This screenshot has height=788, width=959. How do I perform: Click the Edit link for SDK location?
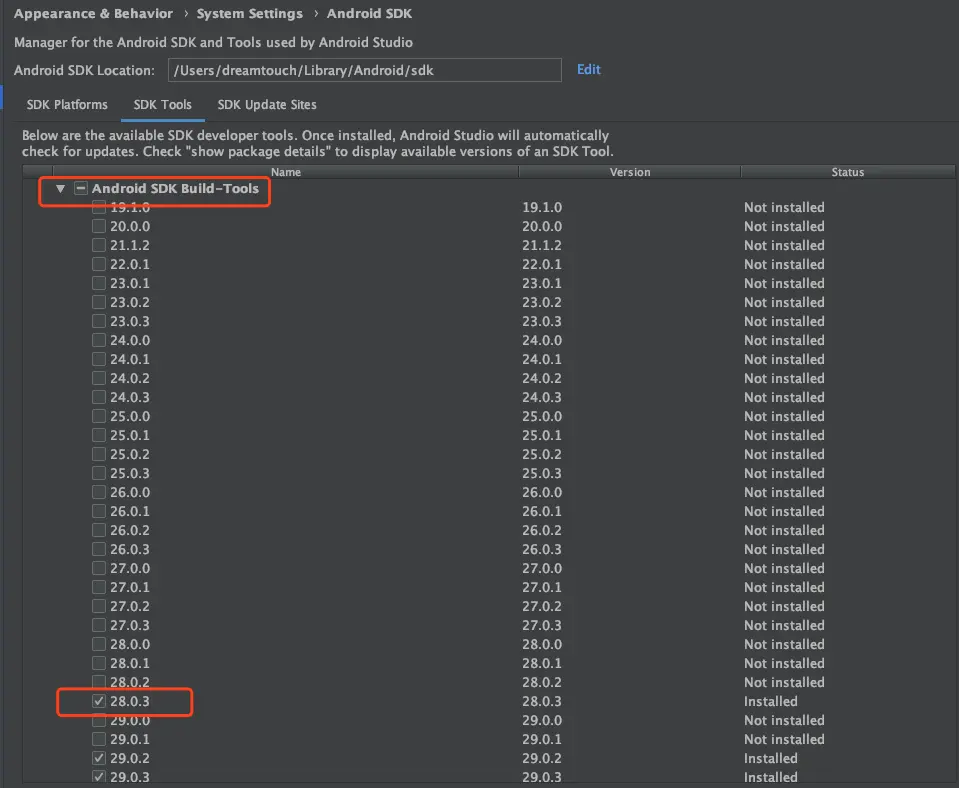588,69
